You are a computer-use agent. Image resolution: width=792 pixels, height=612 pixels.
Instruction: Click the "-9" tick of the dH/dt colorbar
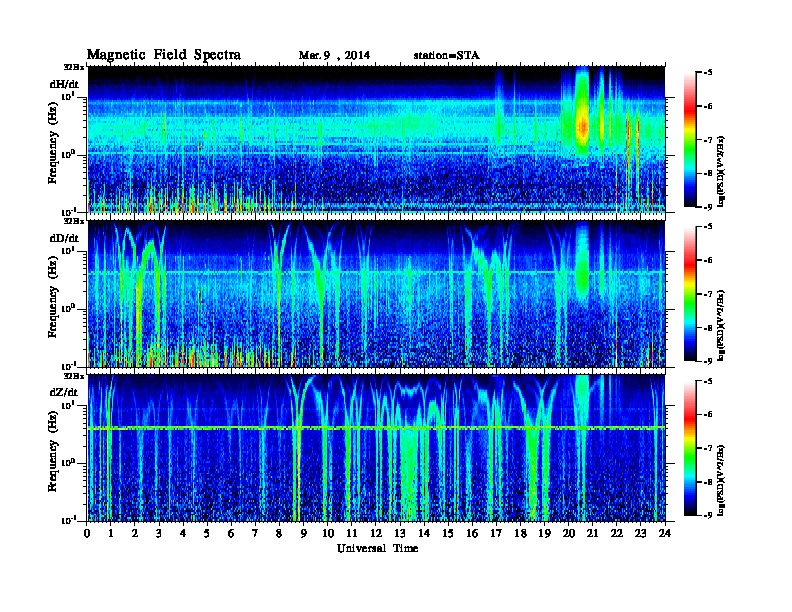708,207
